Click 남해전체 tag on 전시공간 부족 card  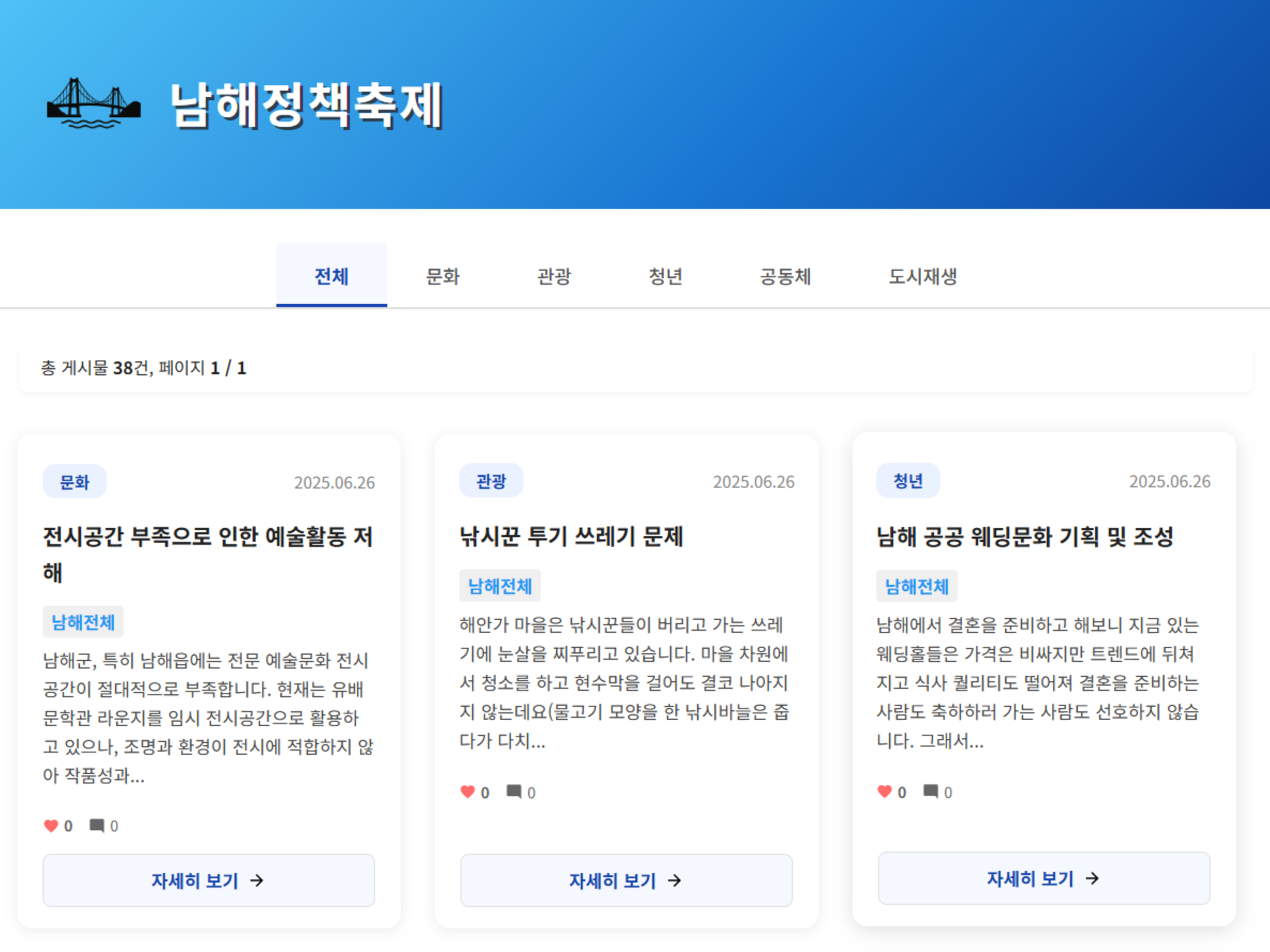[83, 621]
